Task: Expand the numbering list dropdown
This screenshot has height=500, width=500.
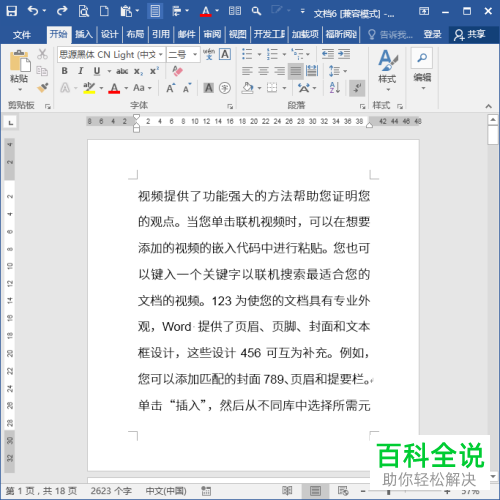Action: (x=284, y=54)
